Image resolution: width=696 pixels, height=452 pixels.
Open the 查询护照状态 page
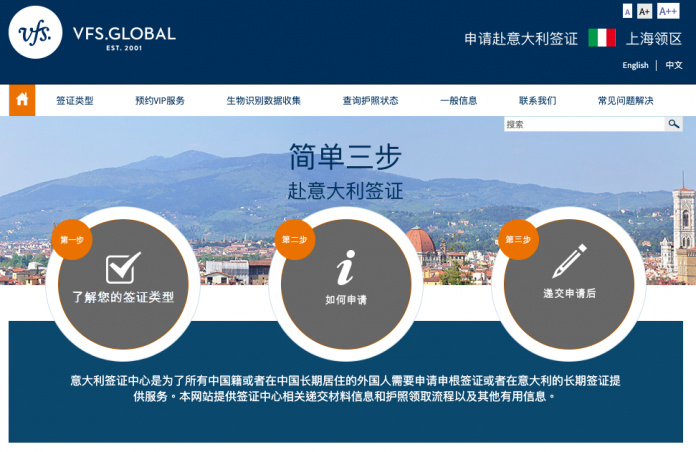(x=370, y=101)
